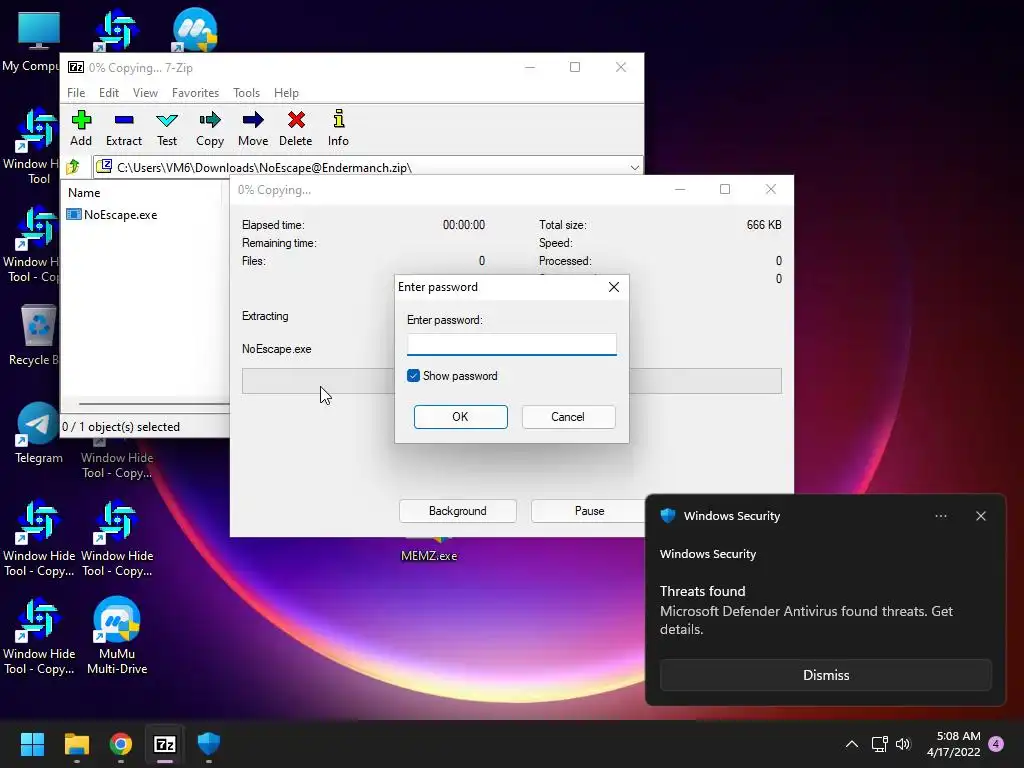Click the "666 KB" total size value
Viewport: 1024px width, 768px height.
pos(763,225)
